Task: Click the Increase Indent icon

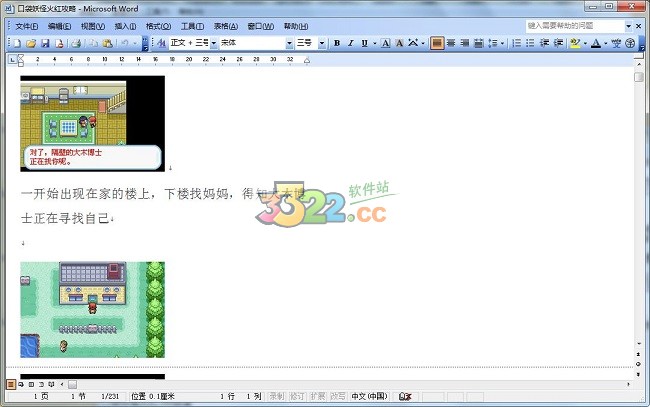Action: tap(558, 43)
